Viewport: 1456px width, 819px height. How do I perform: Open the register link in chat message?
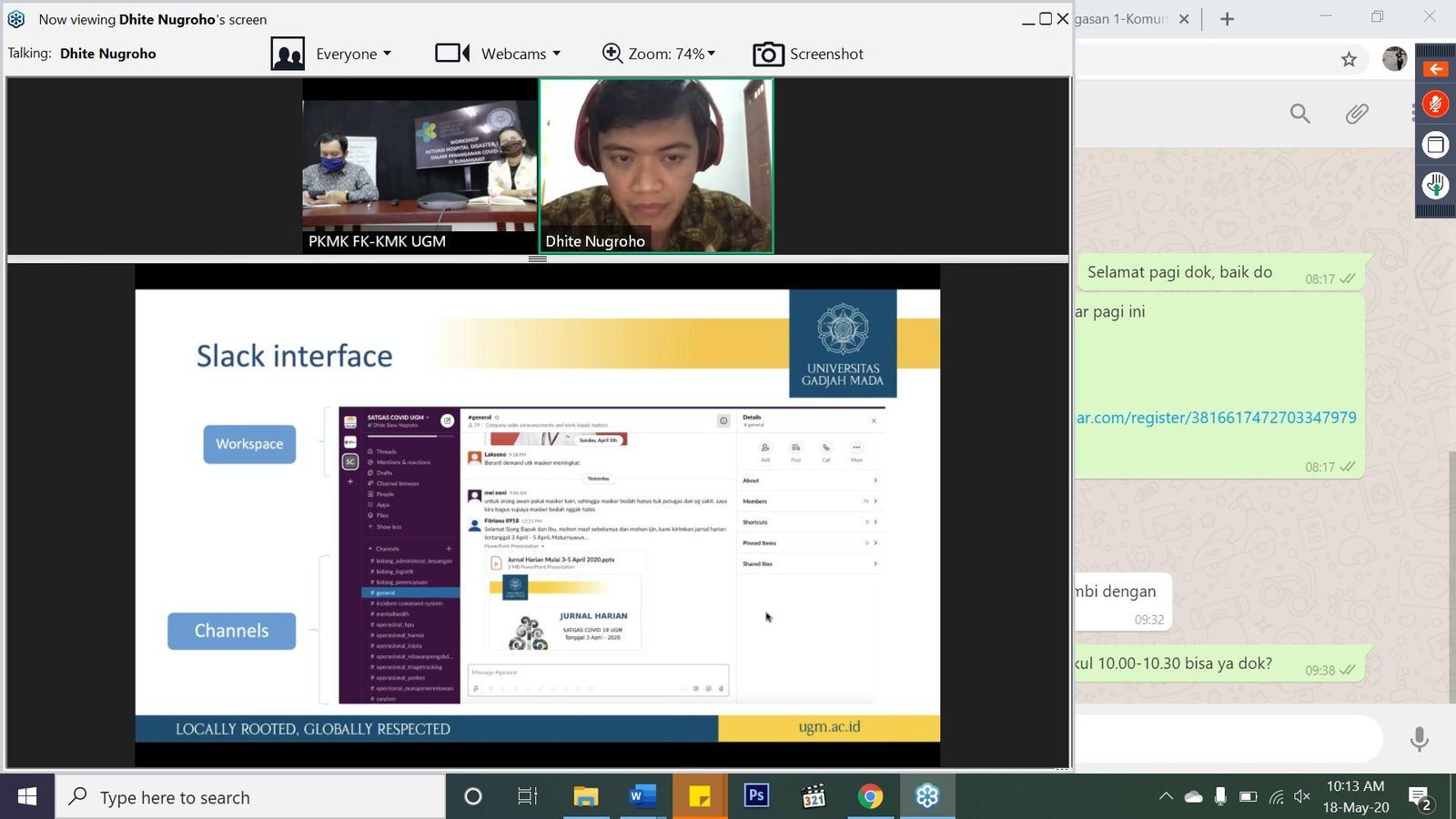1216,418
